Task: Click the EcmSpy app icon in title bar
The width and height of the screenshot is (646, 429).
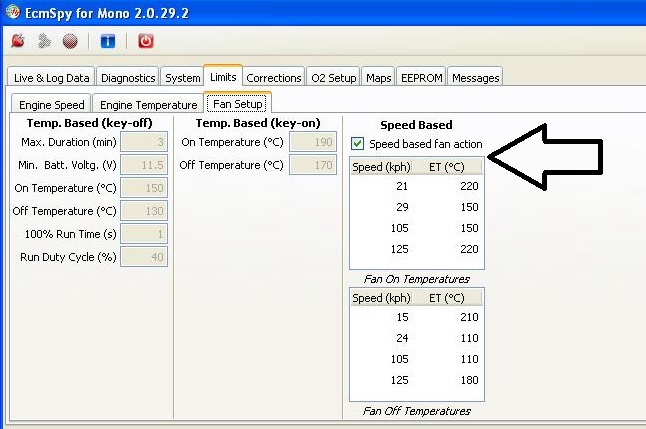Action: pyautogui.click(x=11, y=11)
